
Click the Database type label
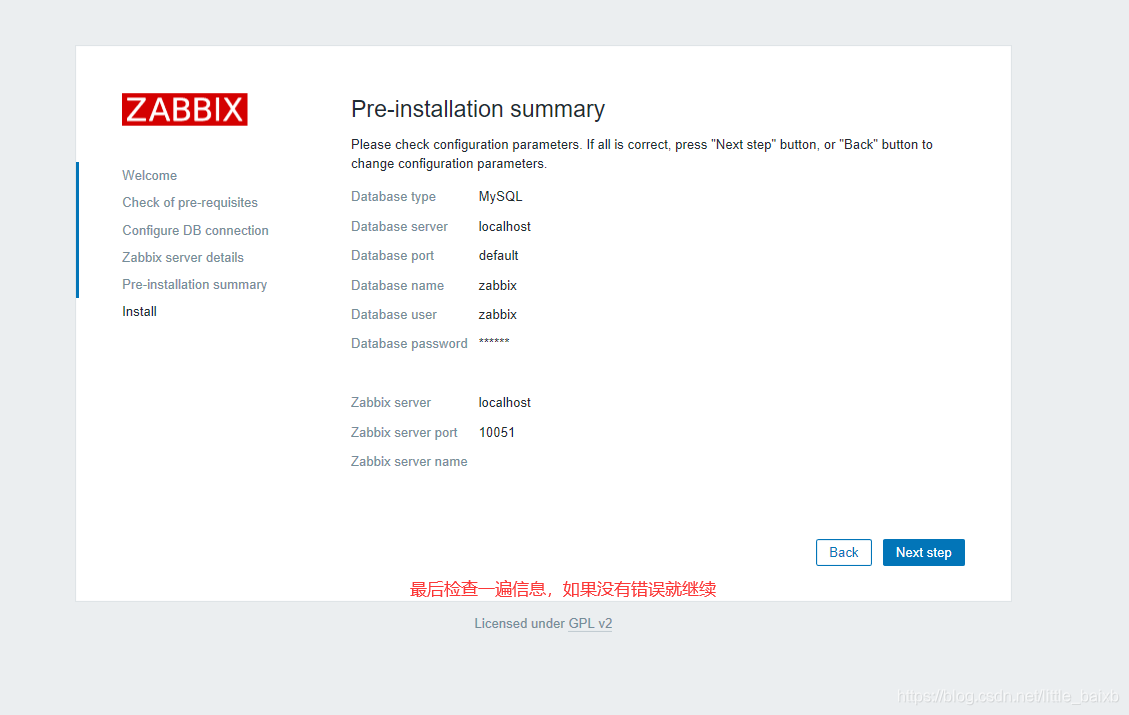tap(393, 197)
